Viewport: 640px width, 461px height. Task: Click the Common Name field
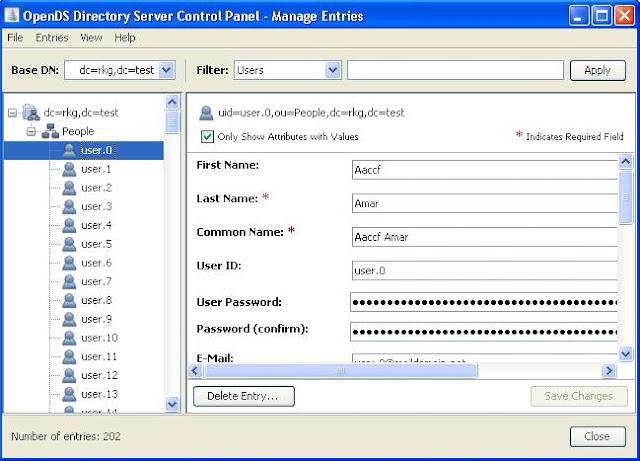point(484,237)
